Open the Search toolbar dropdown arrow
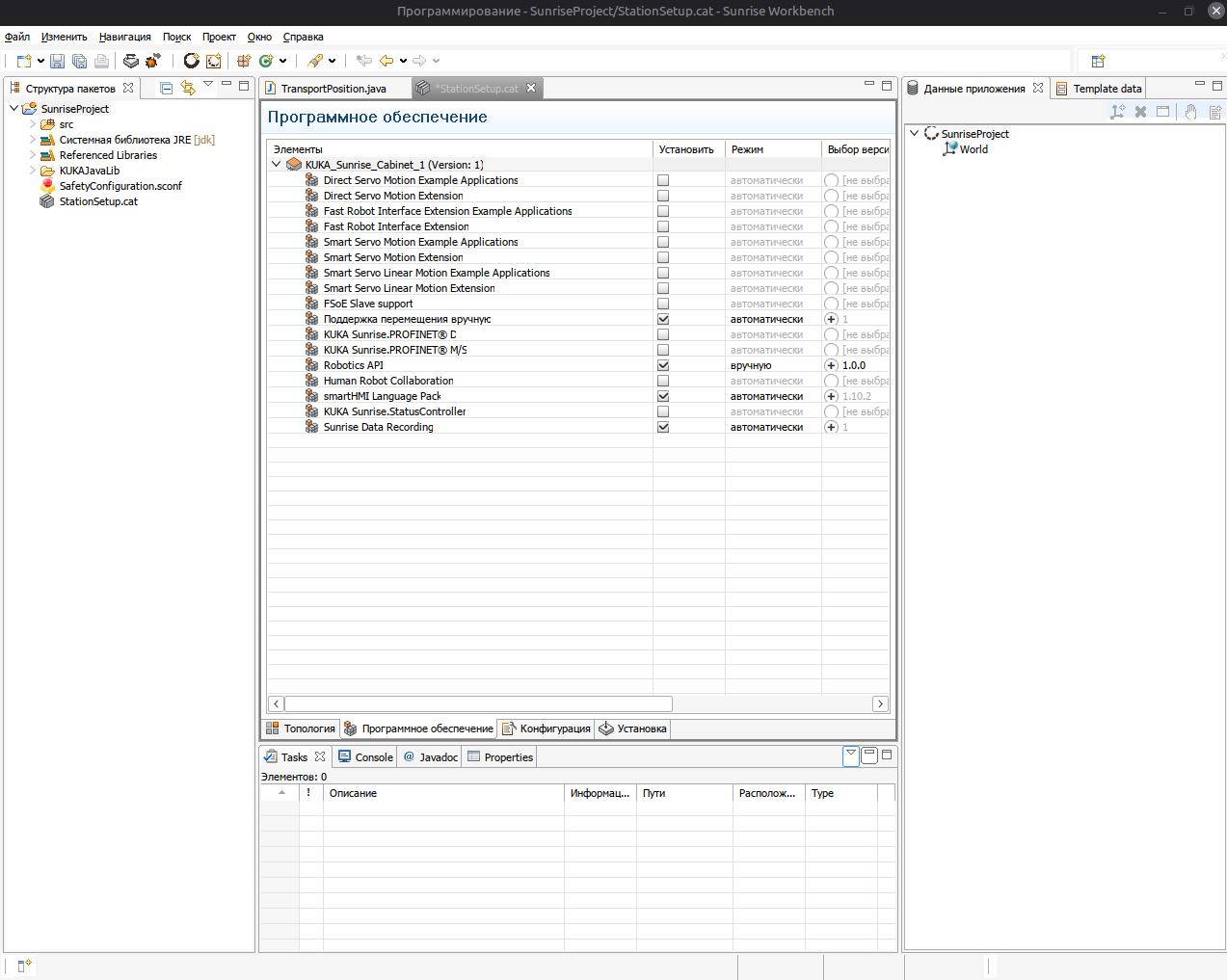This screenshot has width=1227, height=980. 333,61
